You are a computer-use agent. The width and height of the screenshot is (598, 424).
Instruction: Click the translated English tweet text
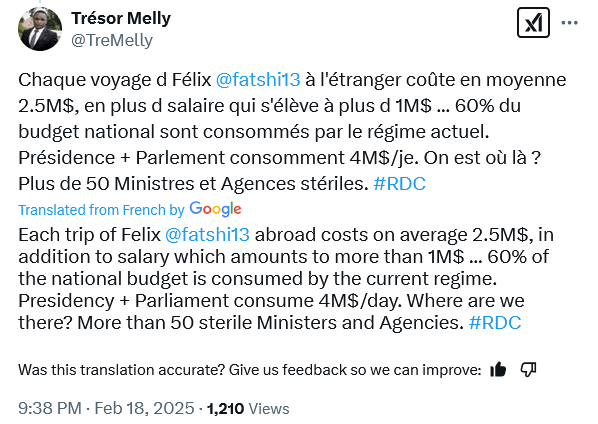click(x=286, y=278)
